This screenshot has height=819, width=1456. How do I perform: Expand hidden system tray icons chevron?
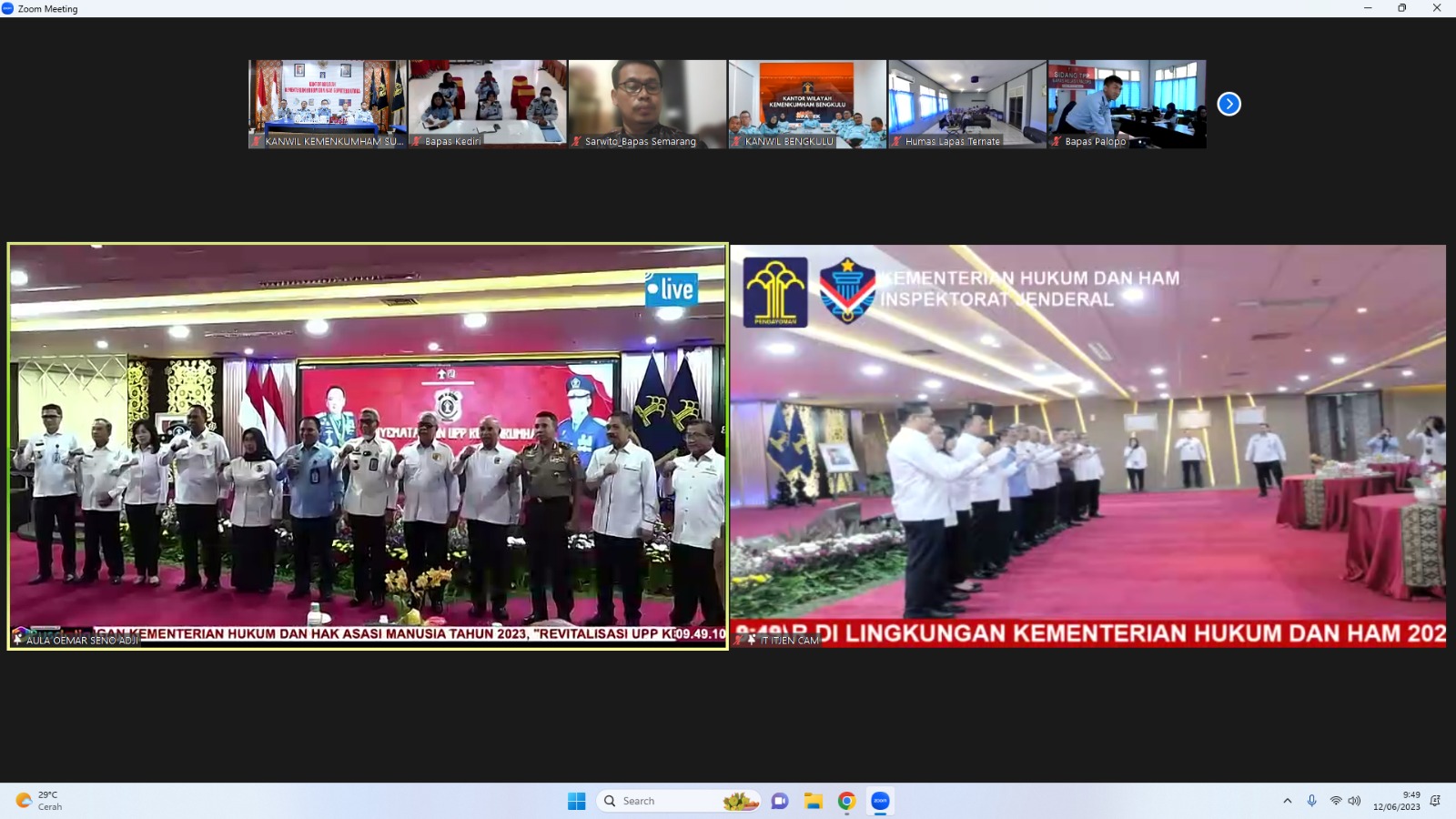tap(1287, 801)
